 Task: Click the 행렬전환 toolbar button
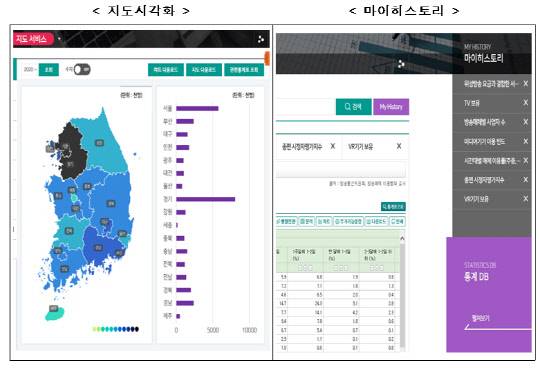pos(286,221)
